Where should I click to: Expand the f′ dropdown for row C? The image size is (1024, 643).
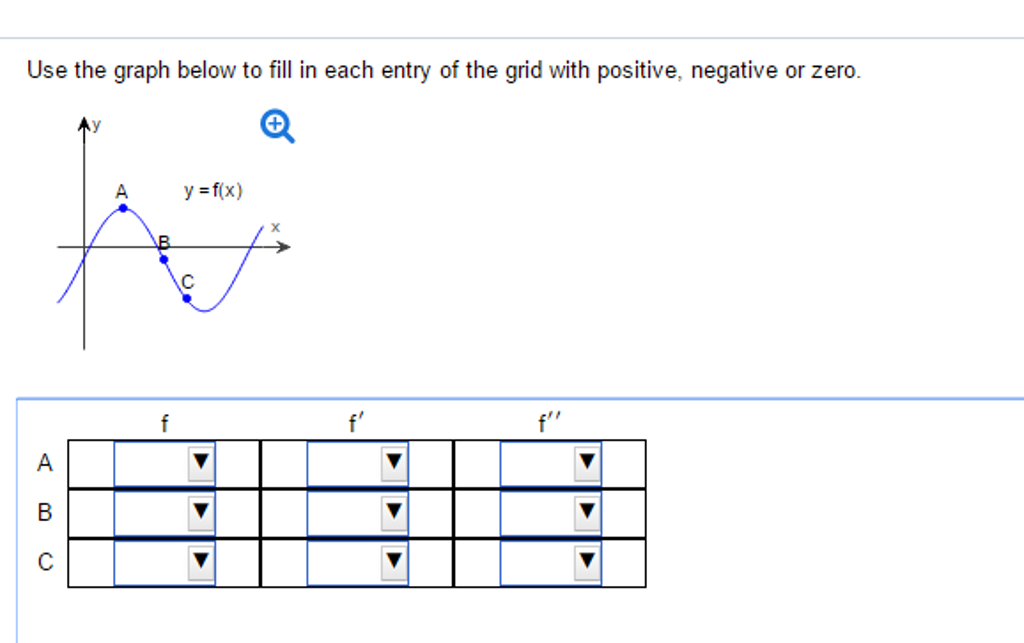(358, 562)
